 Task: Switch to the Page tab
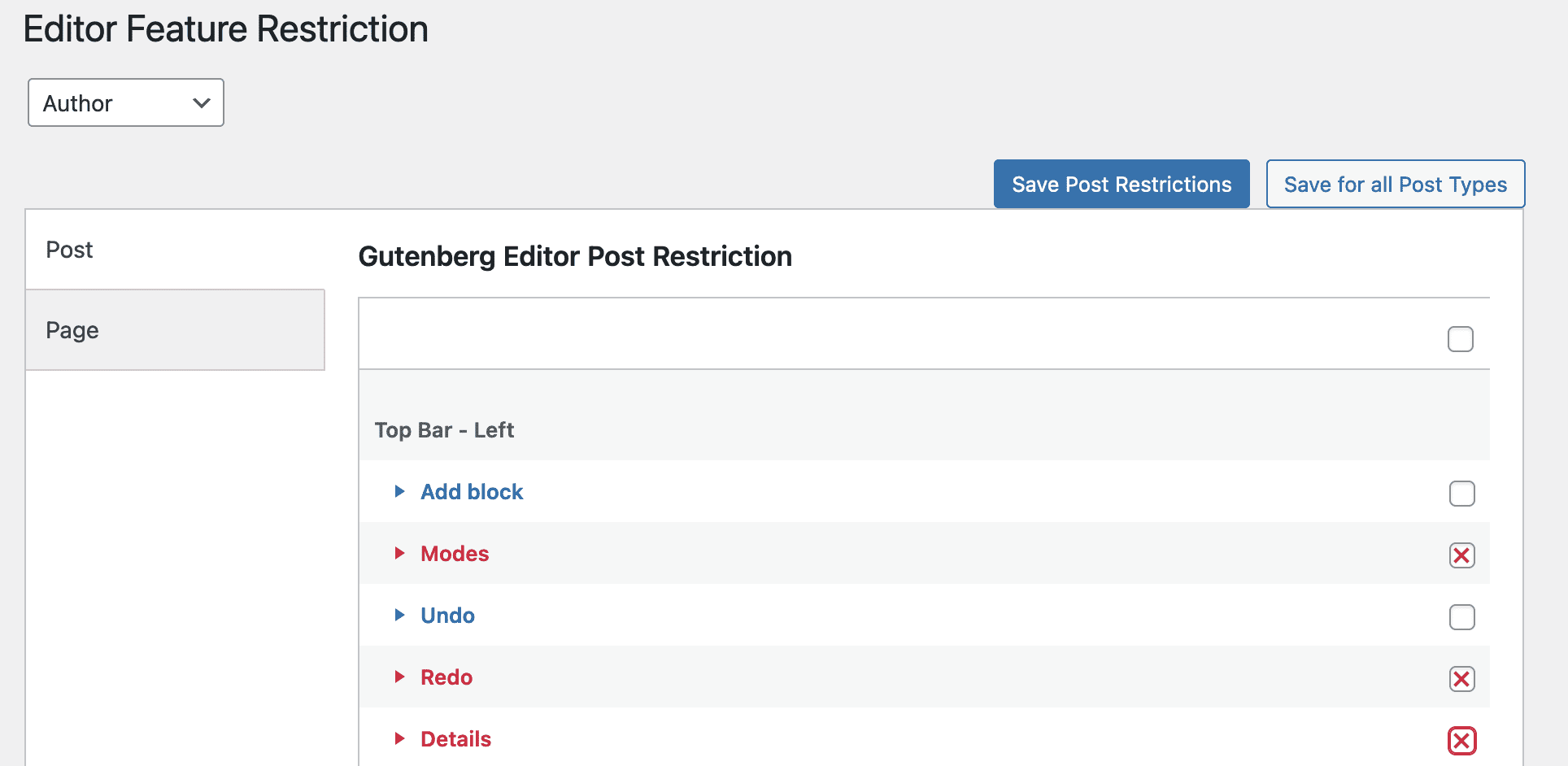pyautogui.click(x=72, y=330)
